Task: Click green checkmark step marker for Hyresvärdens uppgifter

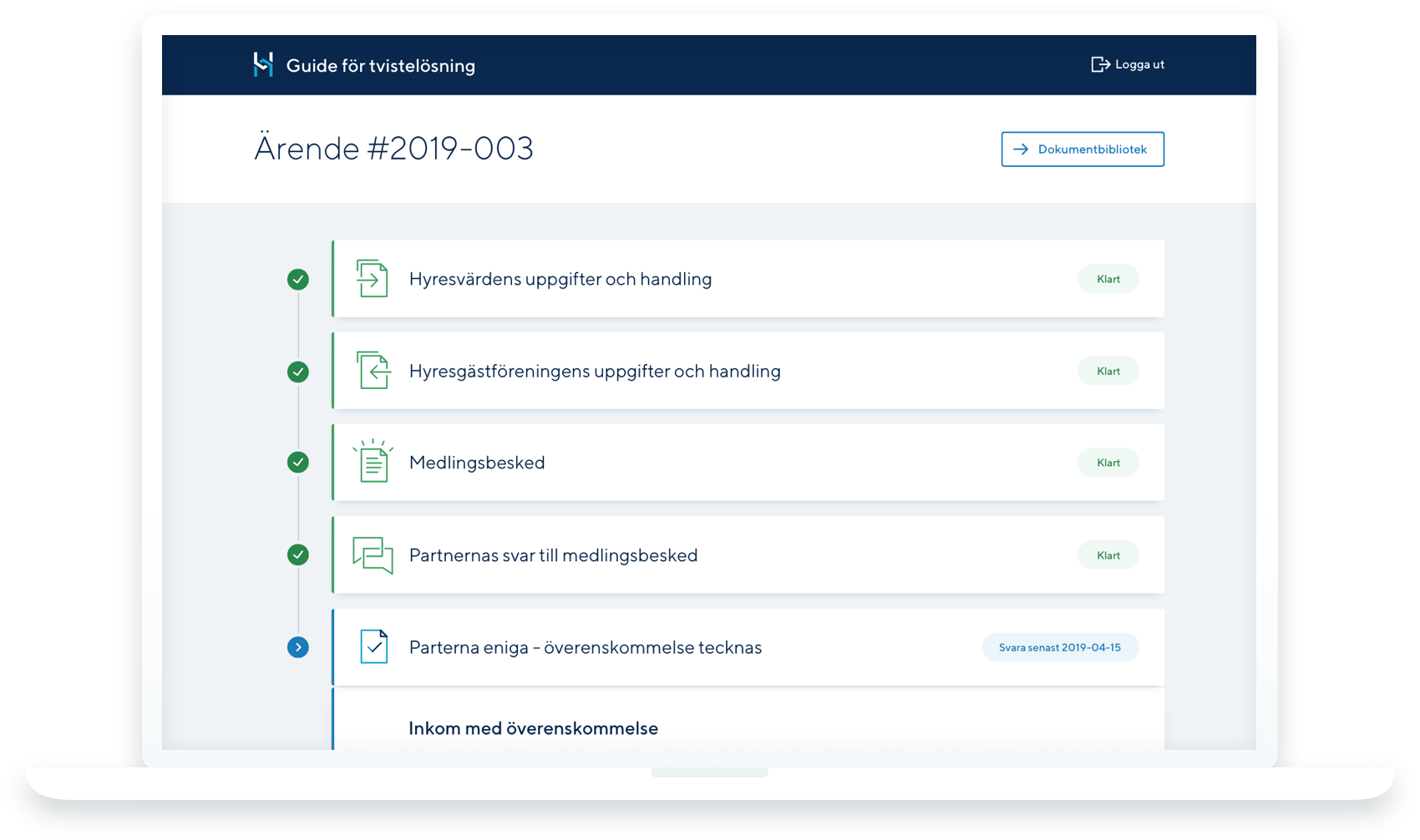Action: tap(298, 280)
